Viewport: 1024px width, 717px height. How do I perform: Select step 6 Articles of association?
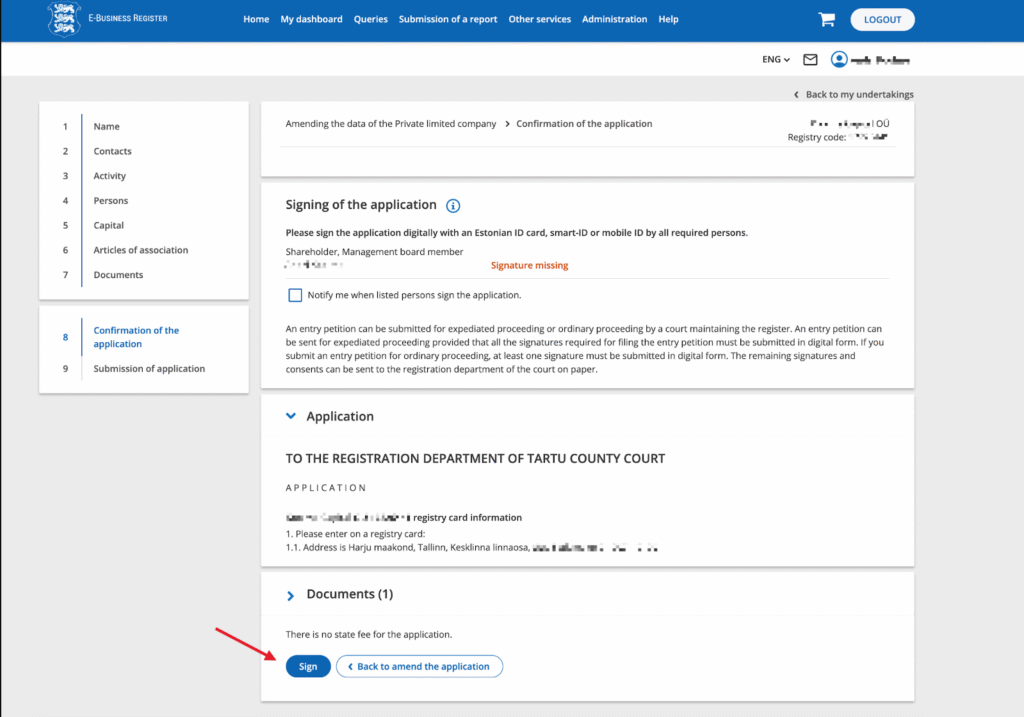click(140, 250)
